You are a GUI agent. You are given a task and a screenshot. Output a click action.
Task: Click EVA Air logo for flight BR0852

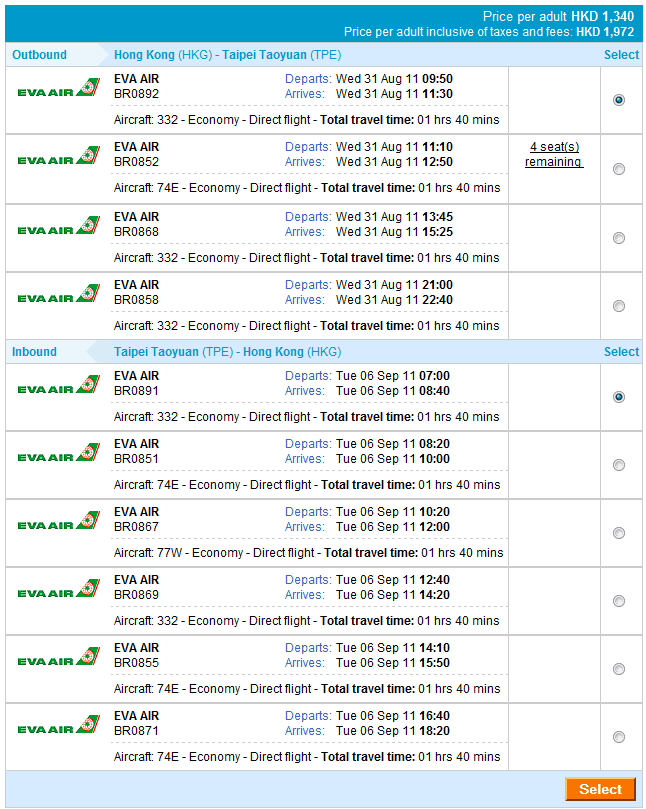coord(59,158)
